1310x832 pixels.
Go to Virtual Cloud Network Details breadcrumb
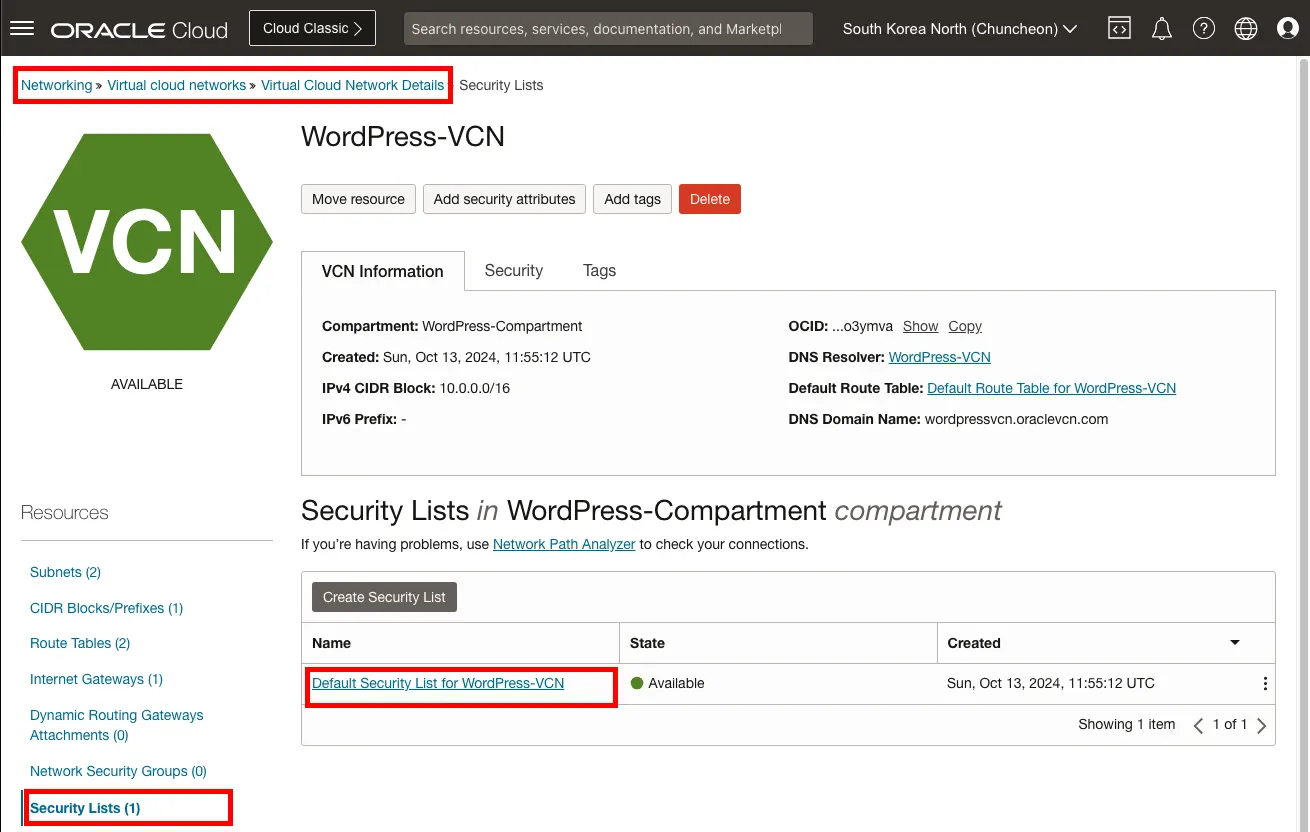click(353, 85)
